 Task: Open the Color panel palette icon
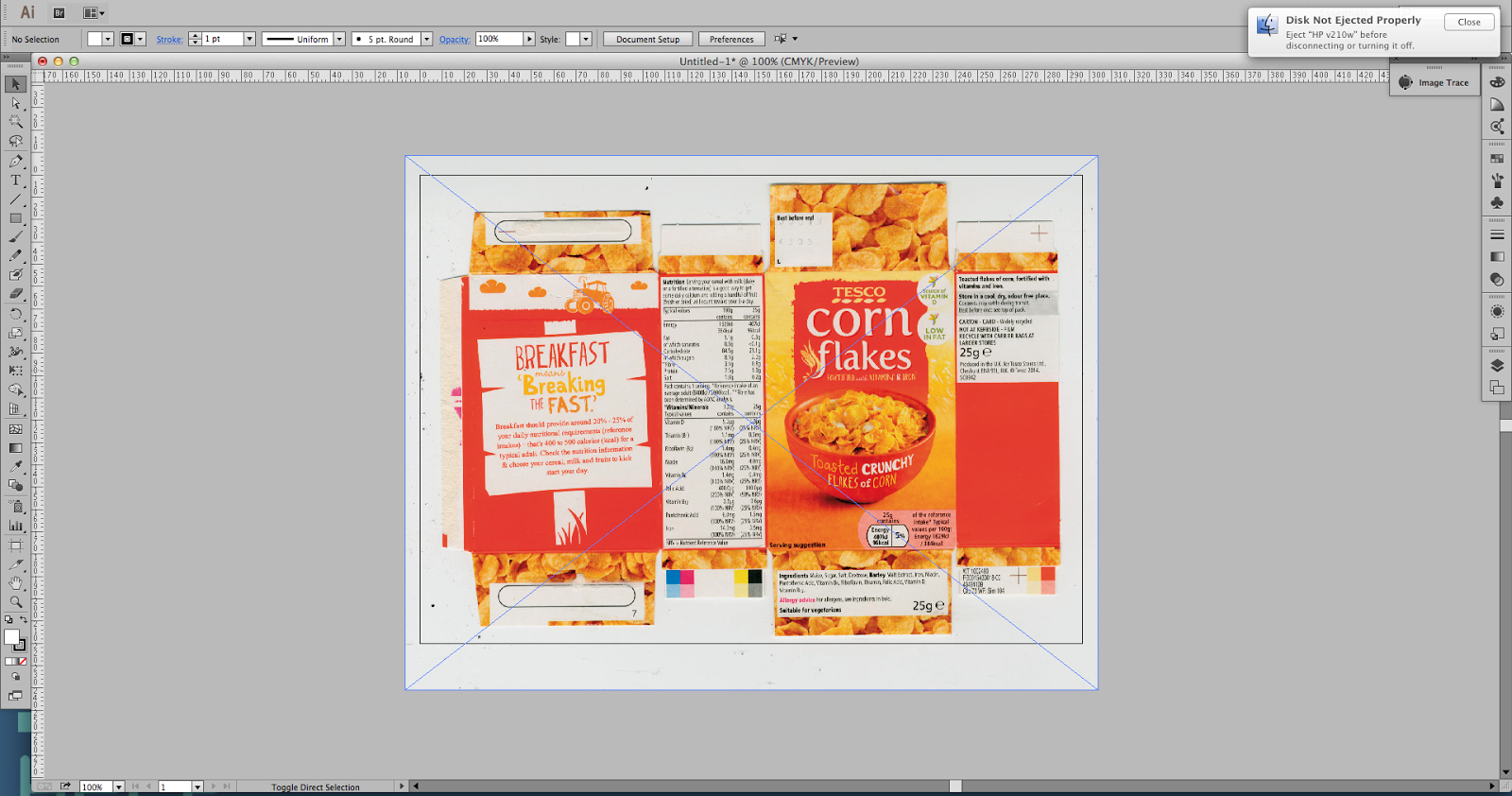click(1497, 82)
